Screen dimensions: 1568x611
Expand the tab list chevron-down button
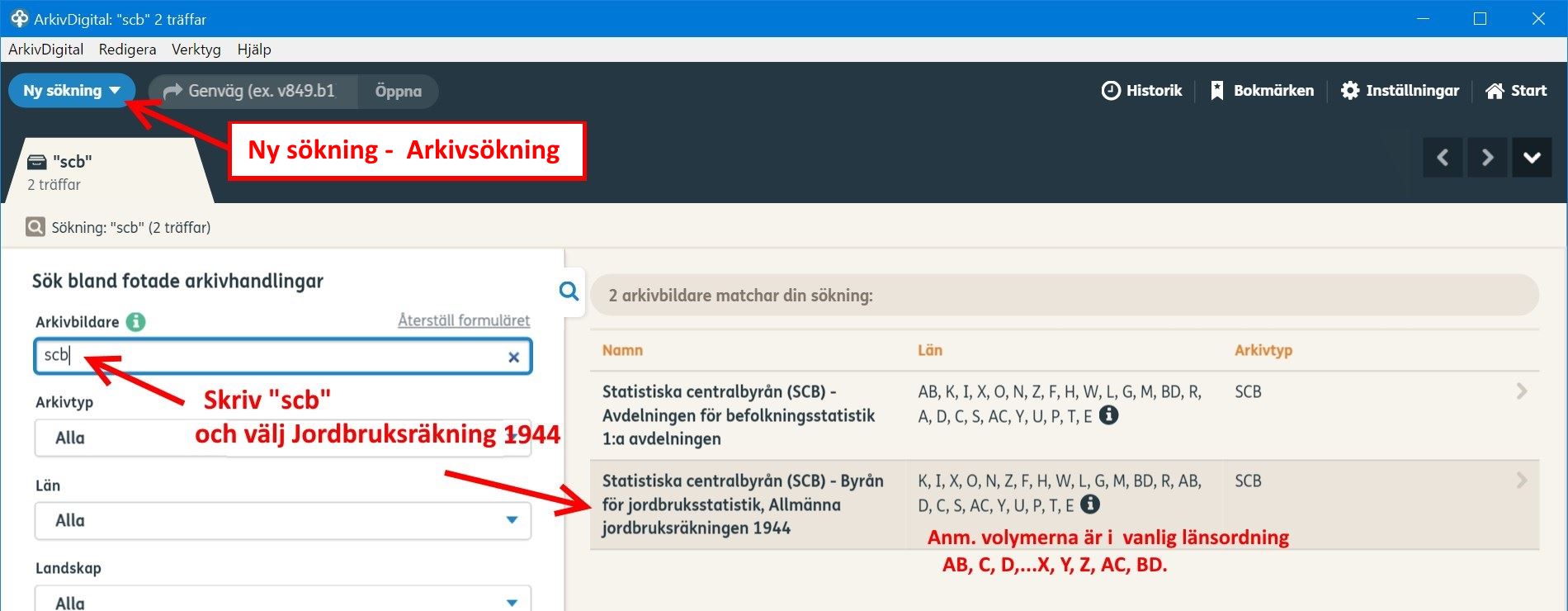click(1532, 157)
